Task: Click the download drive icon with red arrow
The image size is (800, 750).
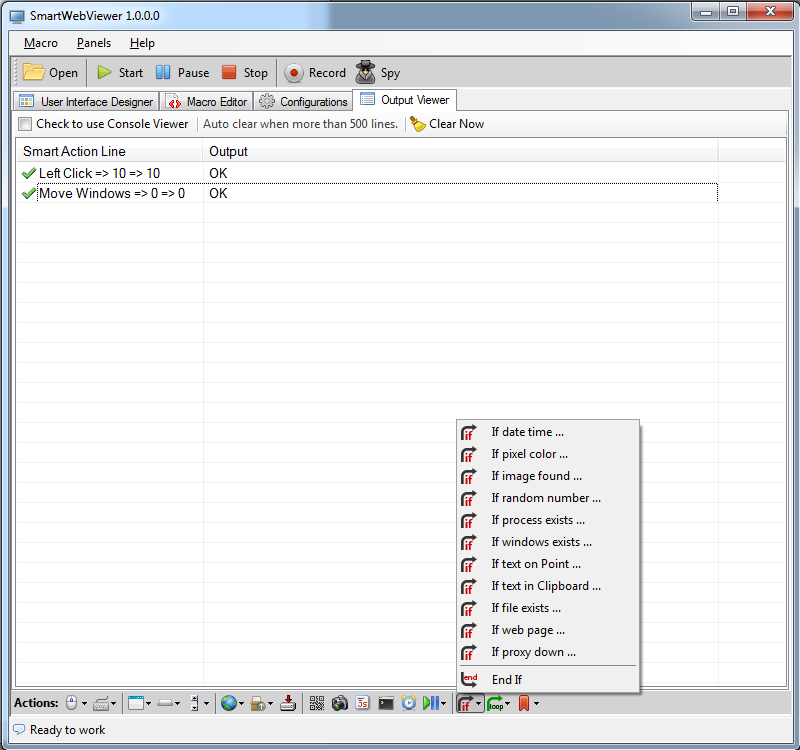Action: pyautogui.click(x=288, y=704)
